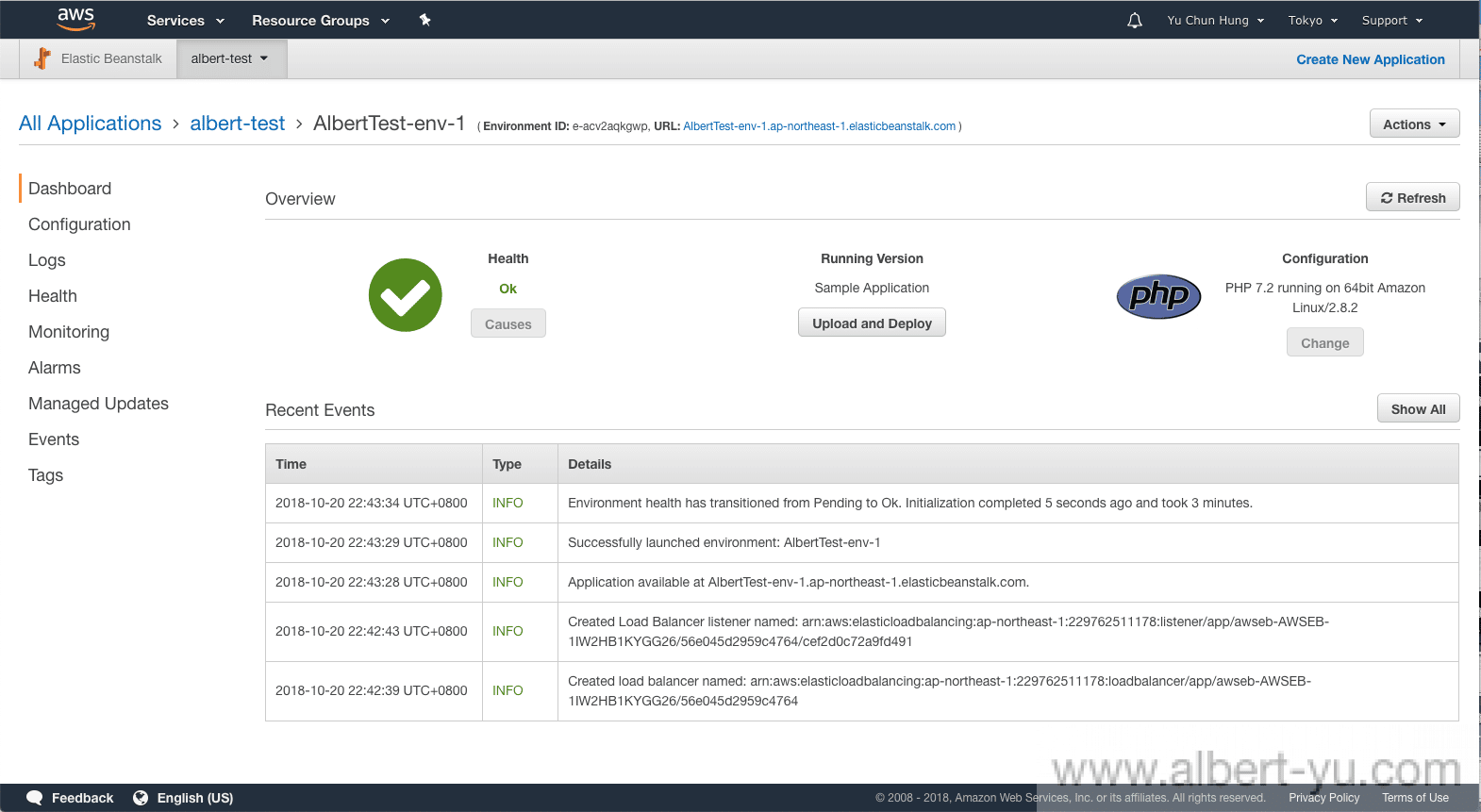This screenshot has width=1481, height=812.
Task: Click the Causes button
Action: coord(508,323)
